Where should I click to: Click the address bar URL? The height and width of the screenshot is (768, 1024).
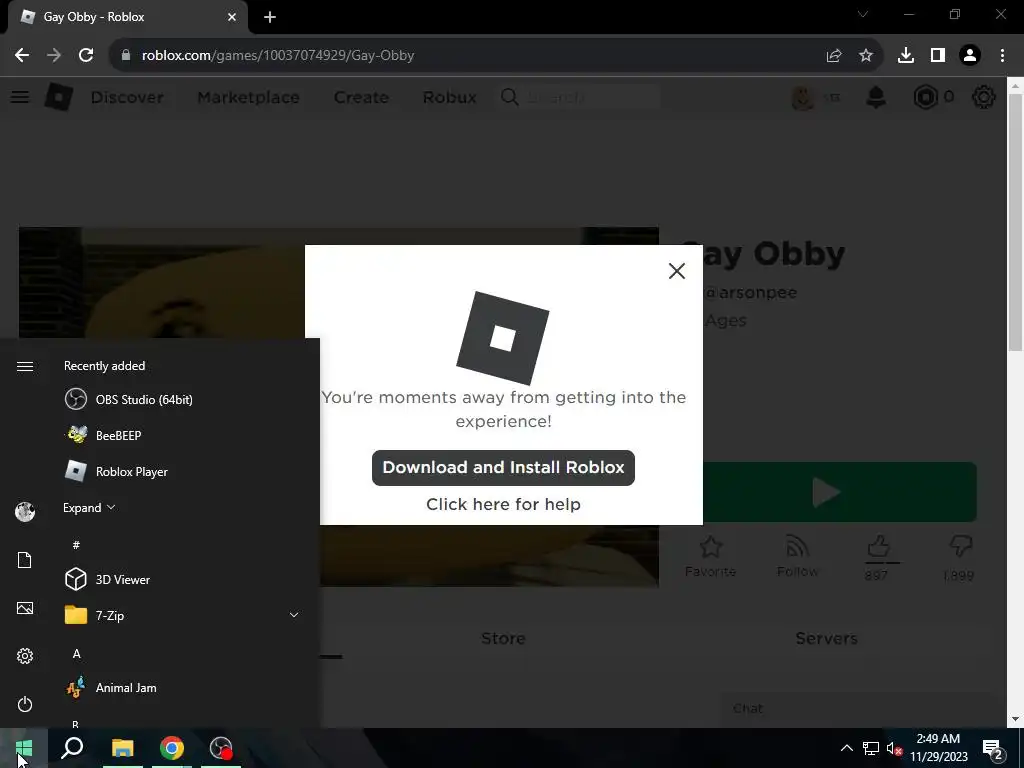[278, 56]
